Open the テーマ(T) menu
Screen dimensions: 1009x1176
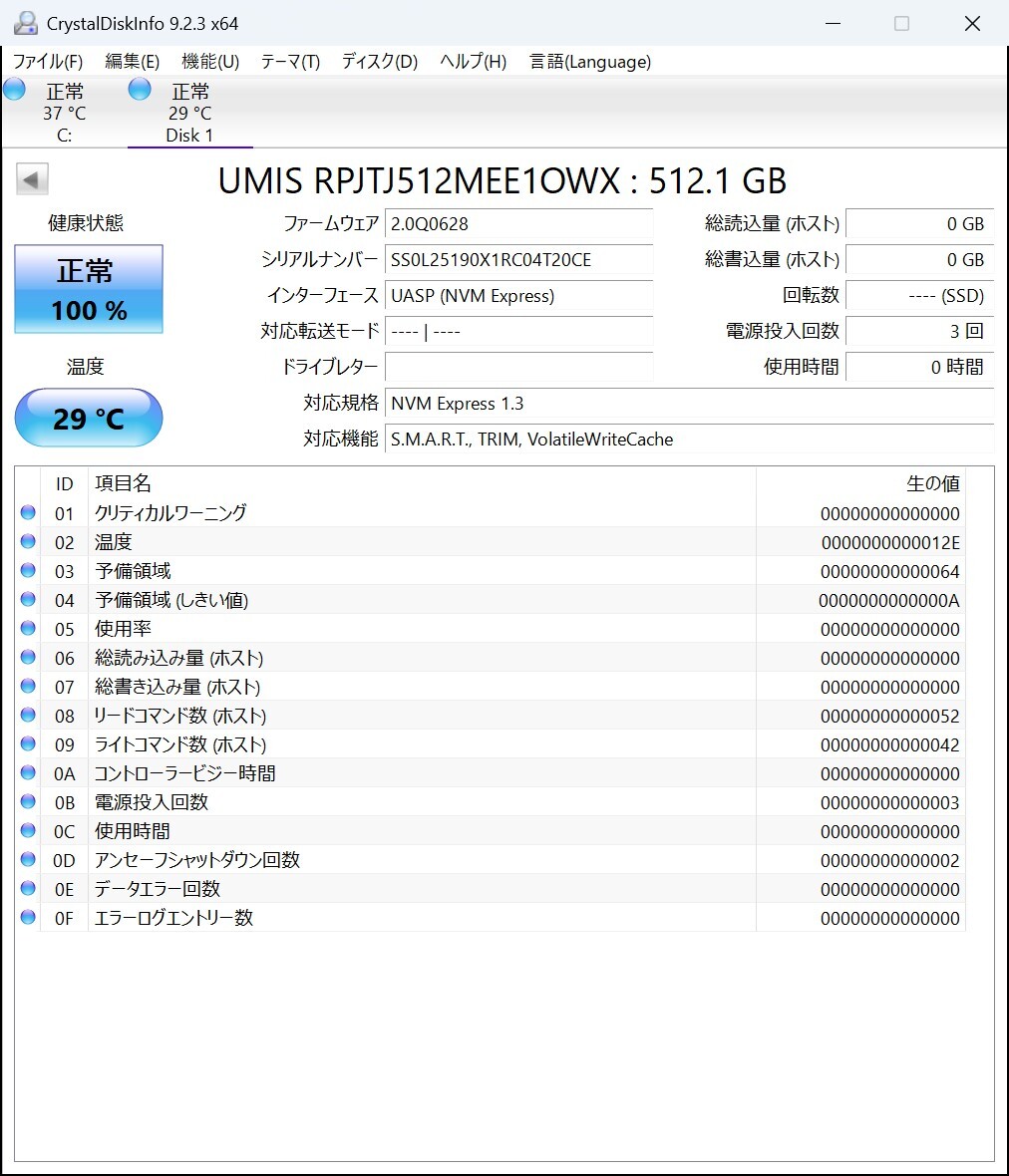pyautogui.click(x=288, y=61)
